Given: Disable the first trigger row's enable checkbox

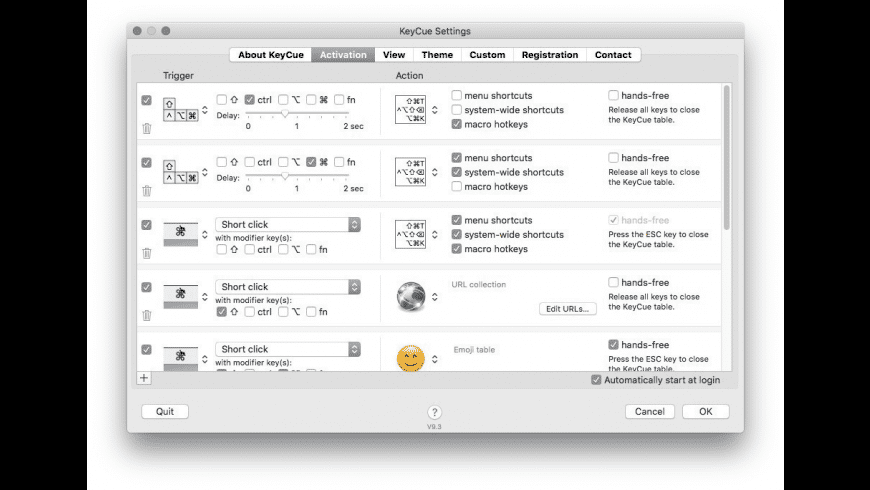Looking at the screenshot, I should pos(146,100).
